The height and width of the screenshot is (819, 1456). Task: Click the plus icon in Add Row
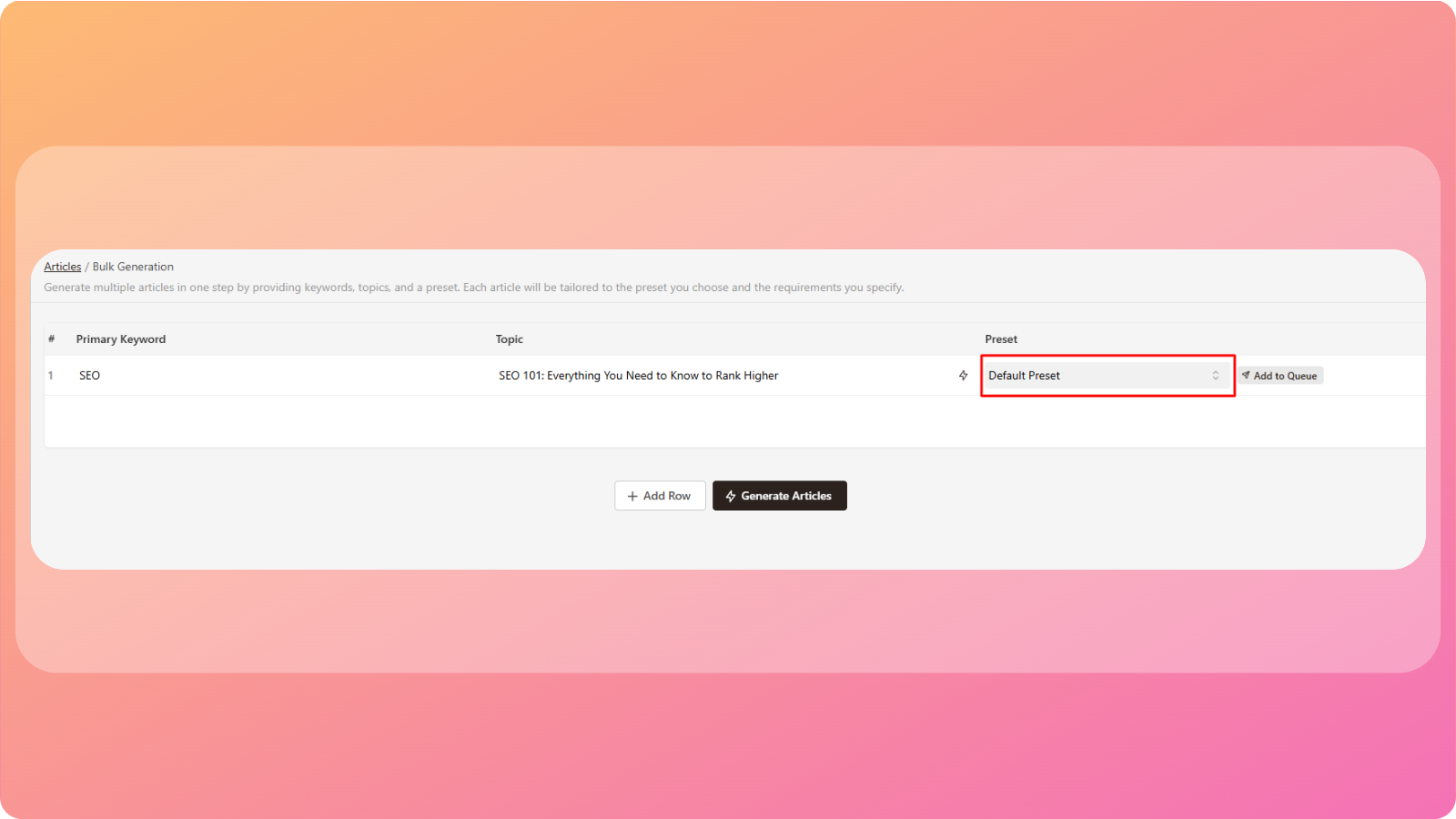632,496
